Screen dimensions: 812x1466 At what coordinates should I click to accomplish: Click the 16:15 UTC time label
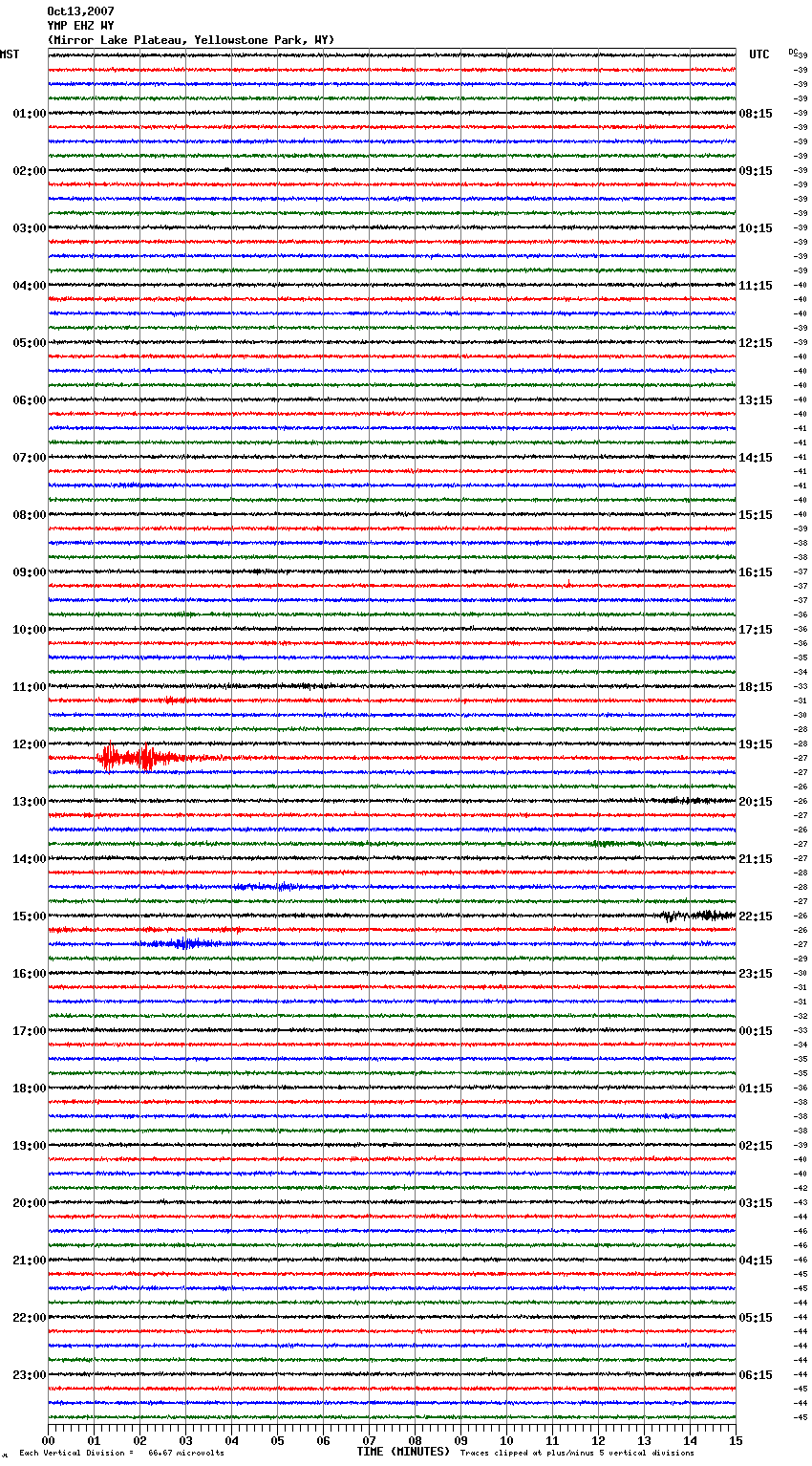click(756, 572)
